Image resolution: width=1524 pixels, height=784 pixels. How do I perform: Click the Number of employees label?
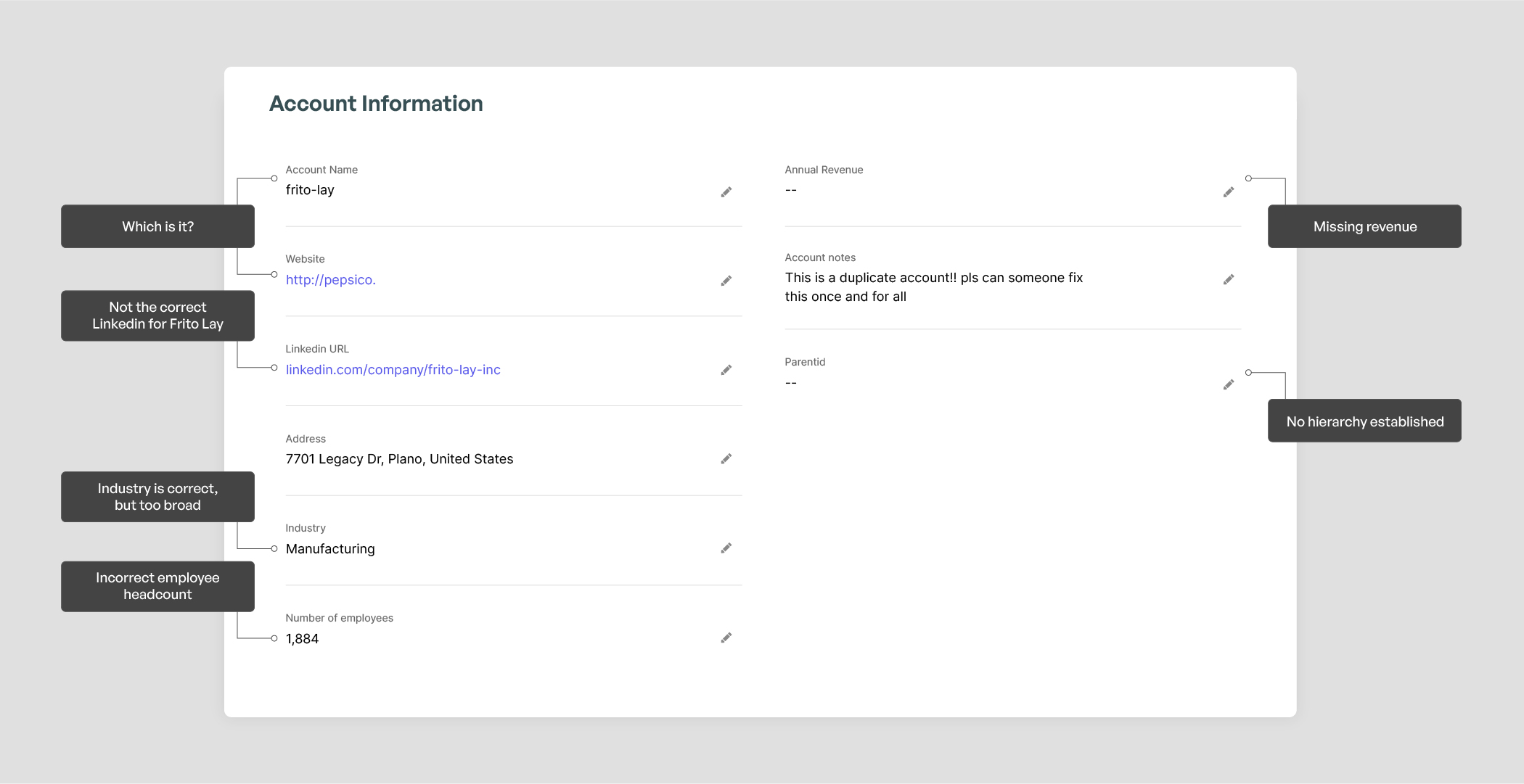(339, 618)
